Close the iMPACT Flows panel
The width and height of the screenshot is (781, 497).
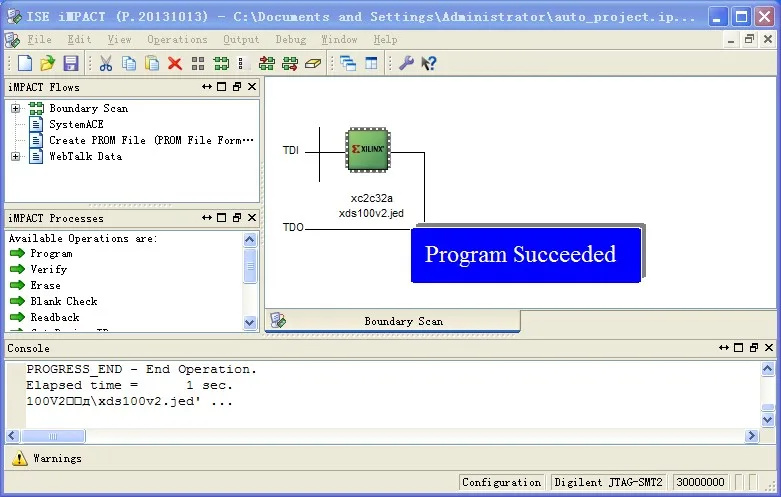pos(252,87)
